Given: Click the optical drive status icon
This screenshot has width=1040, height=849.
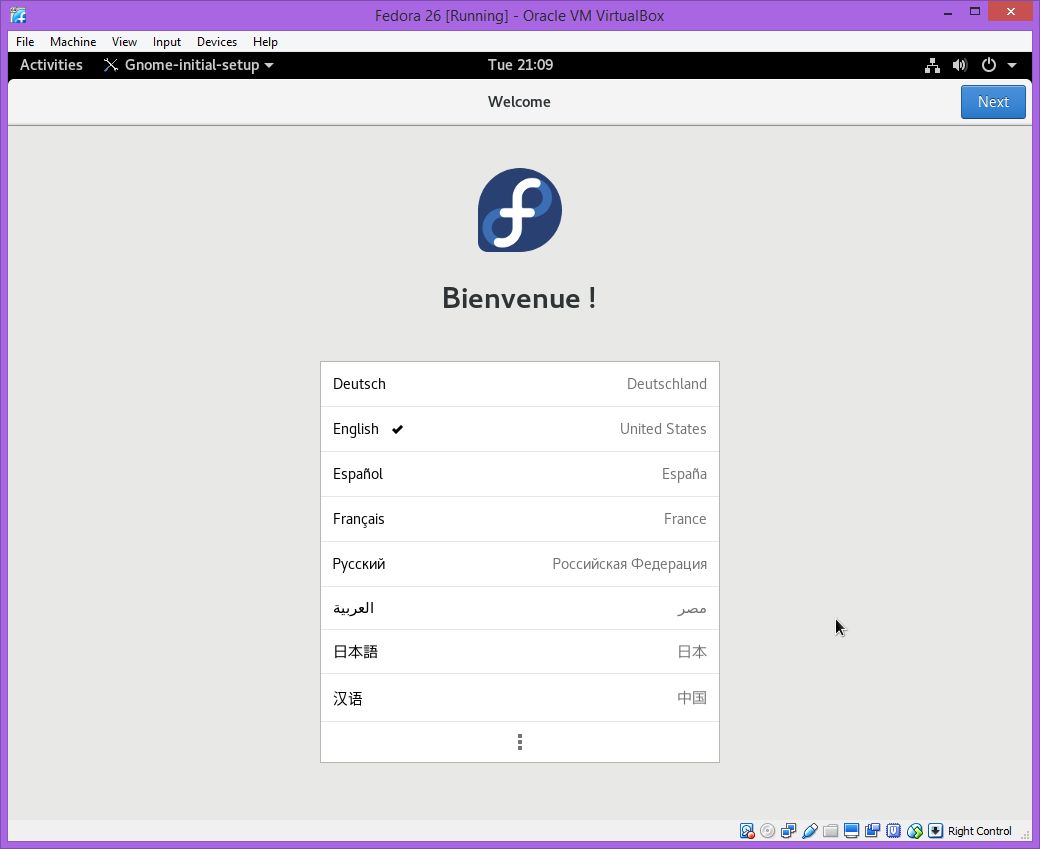Looking at the screenshot, I should click(767, 831).
